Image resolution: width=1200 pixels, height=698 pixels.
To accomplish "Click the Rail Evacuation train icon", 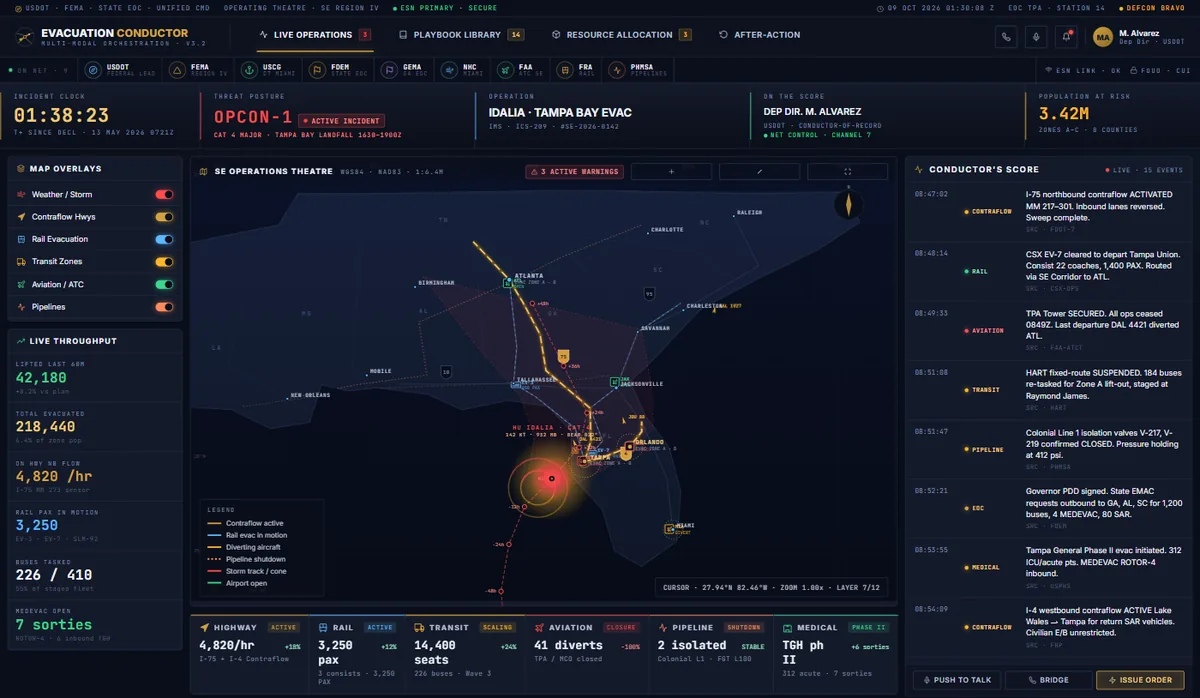I will pos(22,240).
